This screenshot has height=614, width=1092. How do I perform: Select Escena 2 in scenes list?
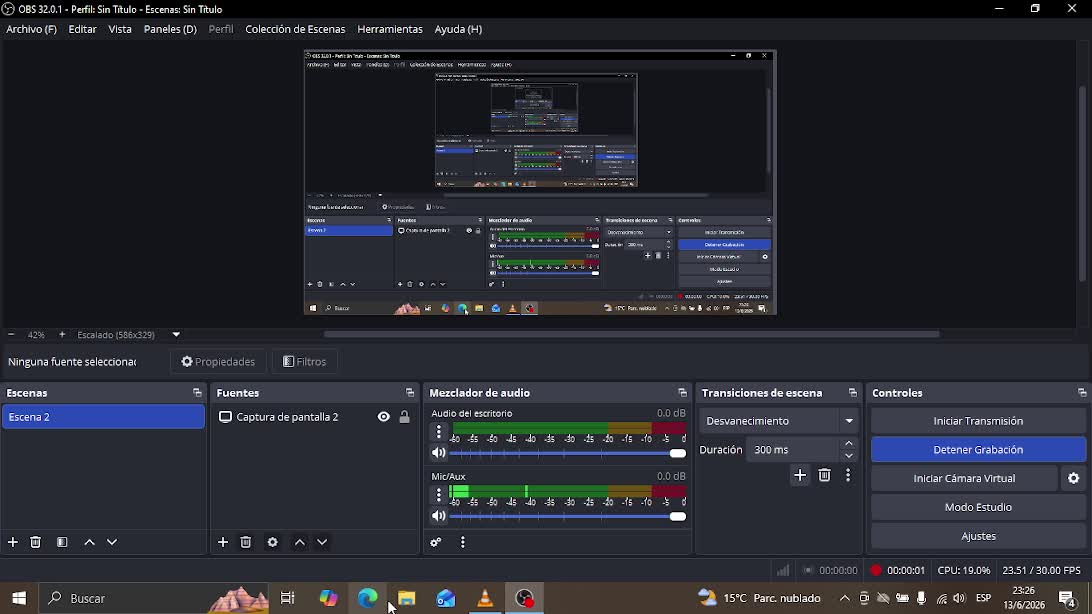click(103, 417)
